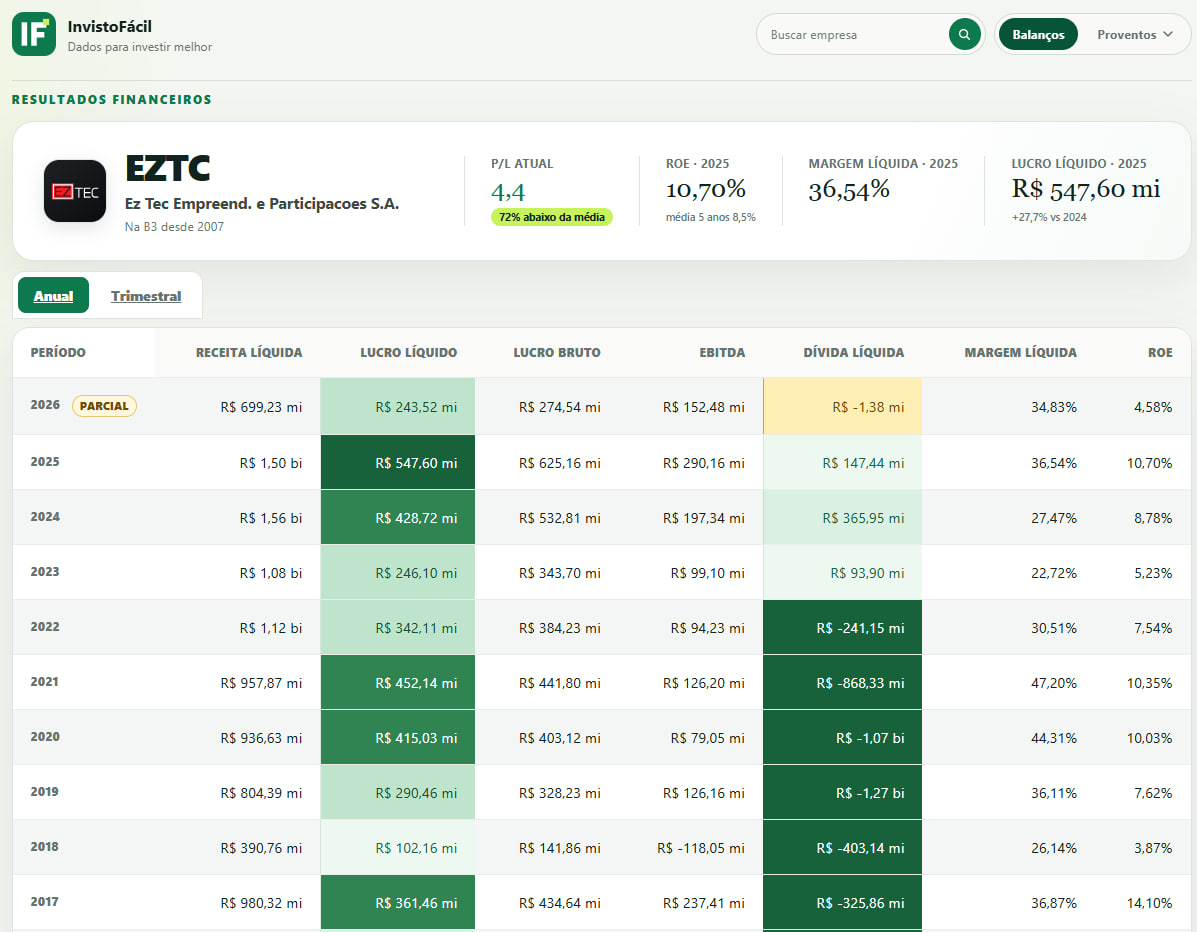The image size is (1197, 932).
Task: Click the 2022 gross profit R$ 384,23 mi
Action: [x=560, y=628]
